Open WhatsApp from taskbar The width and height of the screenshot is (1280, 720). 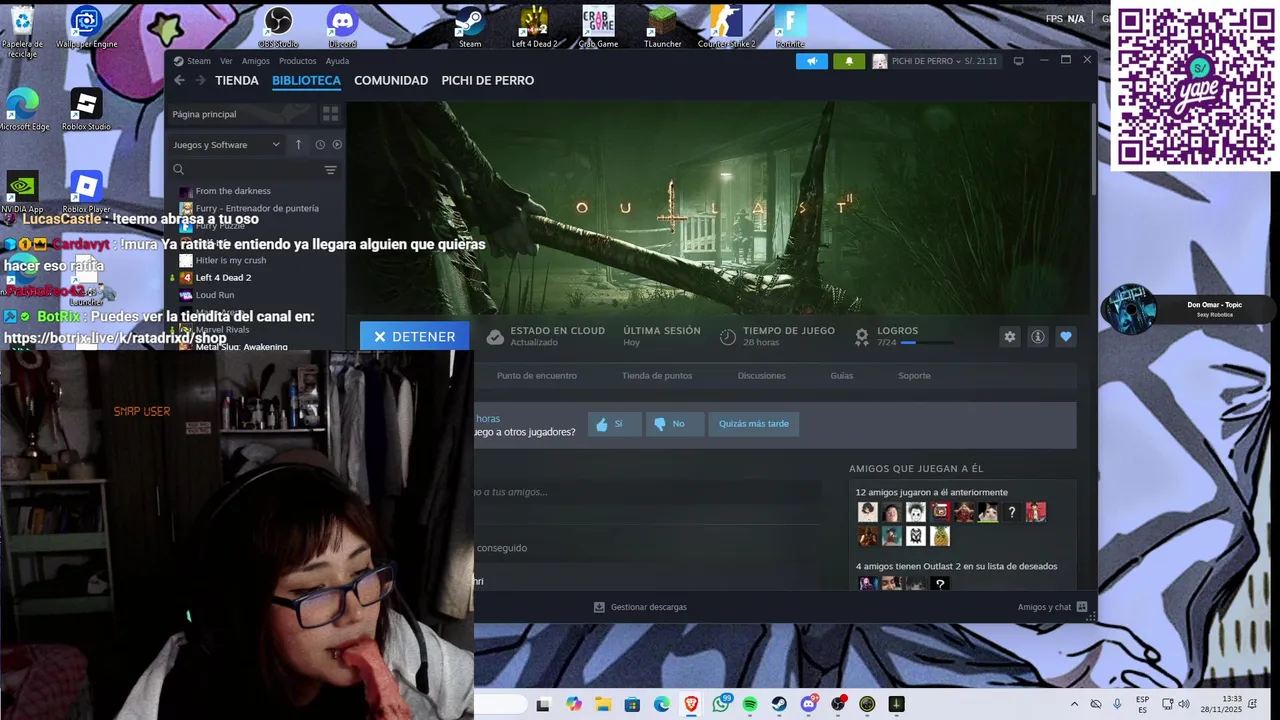pos(721,704)
